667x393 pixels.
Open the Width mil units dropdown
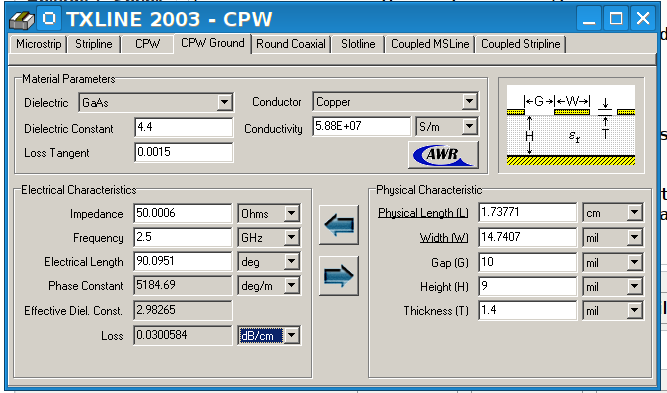pyautogui.click(x=634, y=237)
